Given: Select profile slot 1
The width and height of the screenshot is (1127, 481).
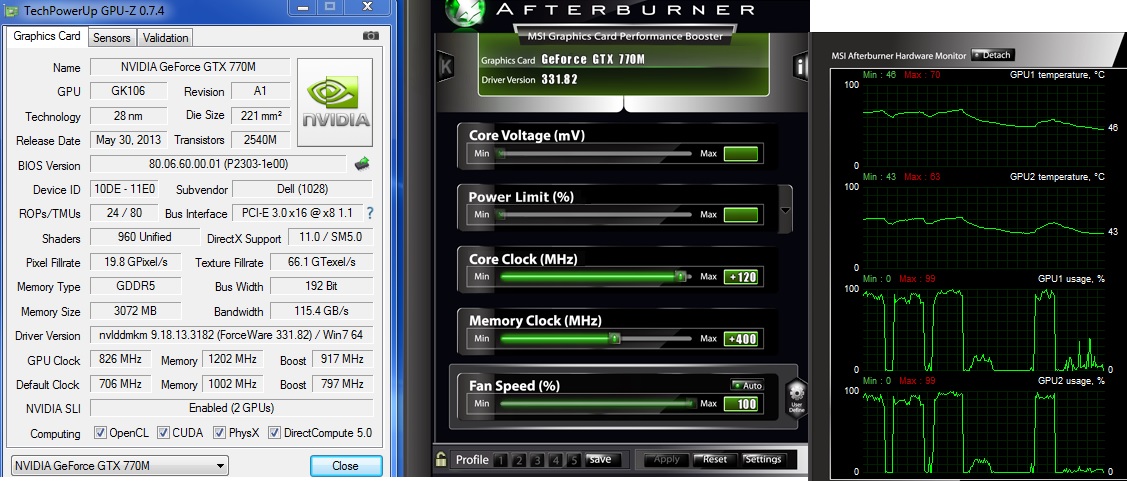Looking at the screenshot, I should (x=501, y=460).
